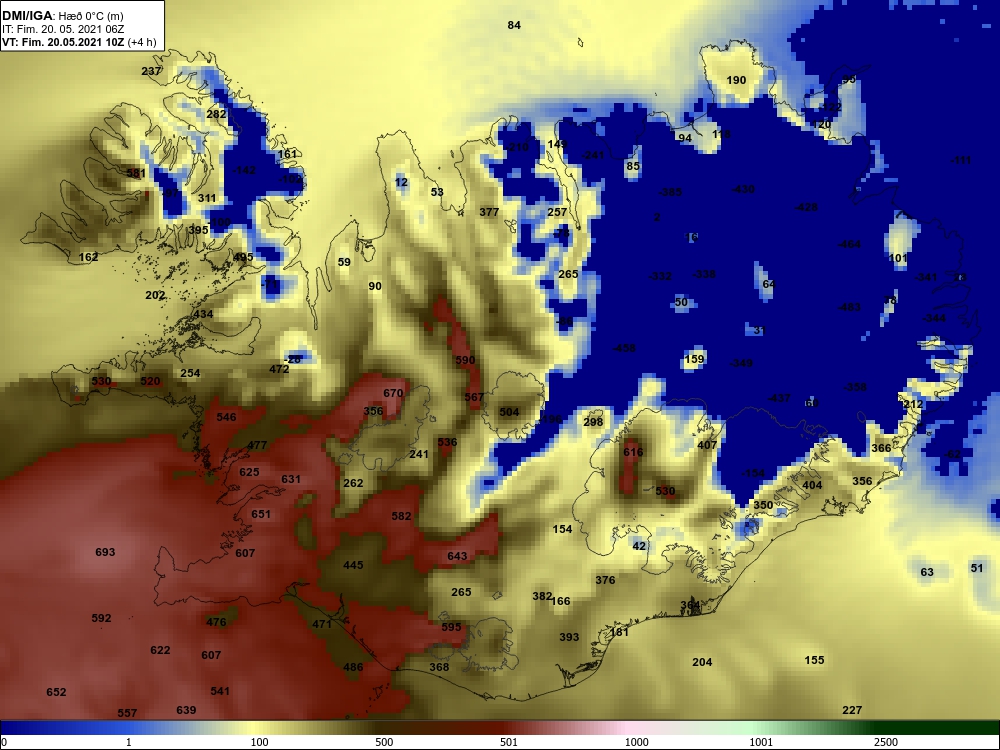This screenshot has width=1000, height=750.
Task: Click the map value 377
Action: click(489, 212)
